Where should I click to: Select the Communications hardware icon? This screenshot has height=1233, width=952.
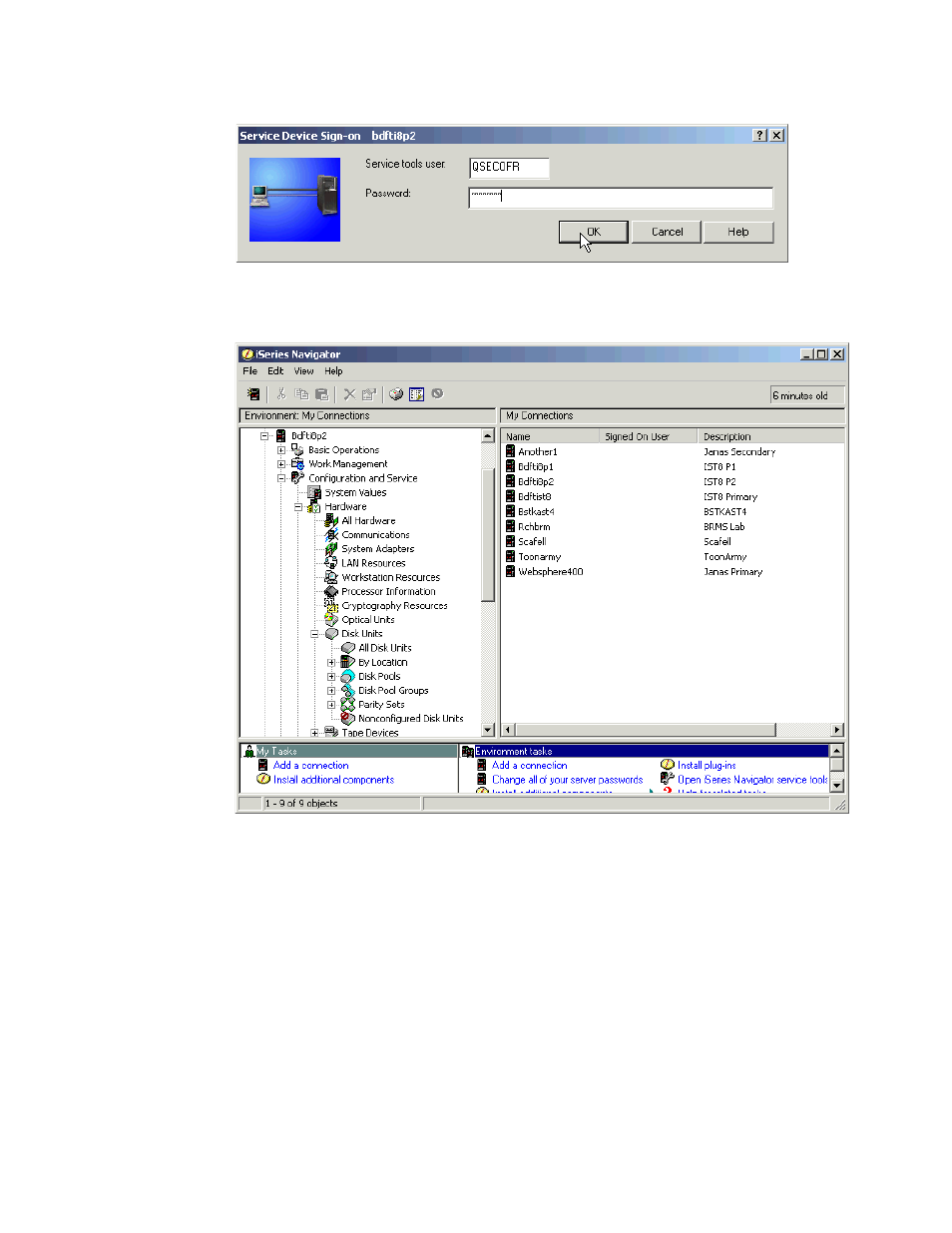(x=331, y=535)
